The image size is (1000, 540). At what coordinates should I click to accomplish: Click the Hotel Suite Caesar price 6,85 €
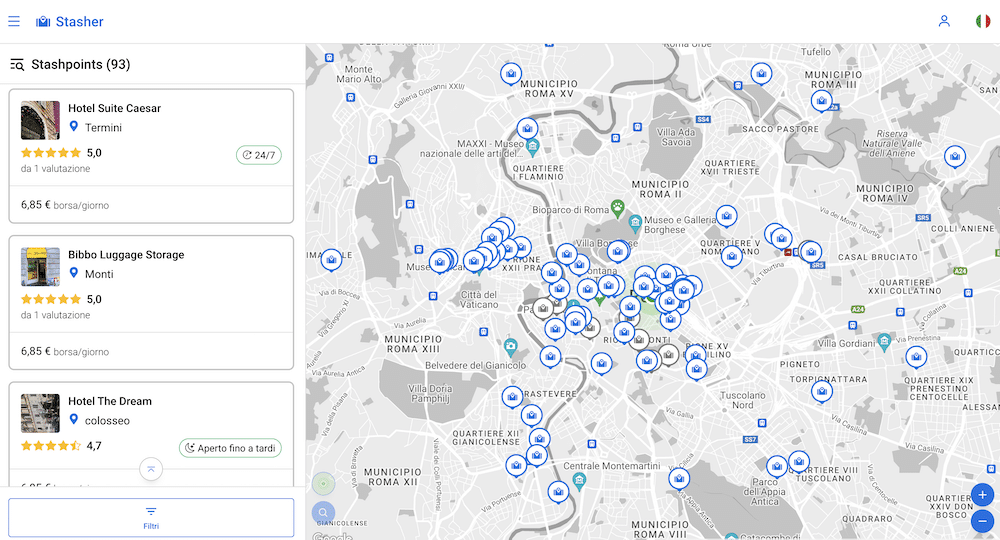tap(35, 205)
